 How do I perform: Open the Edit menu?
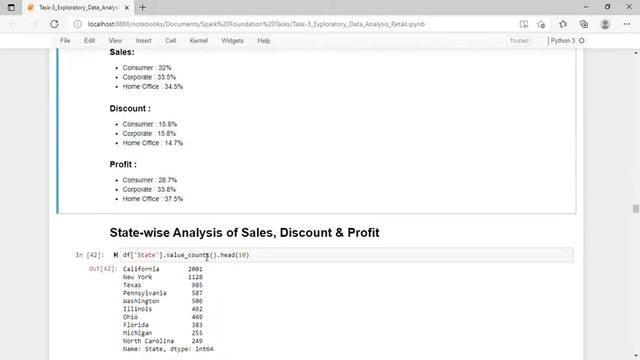89,41
